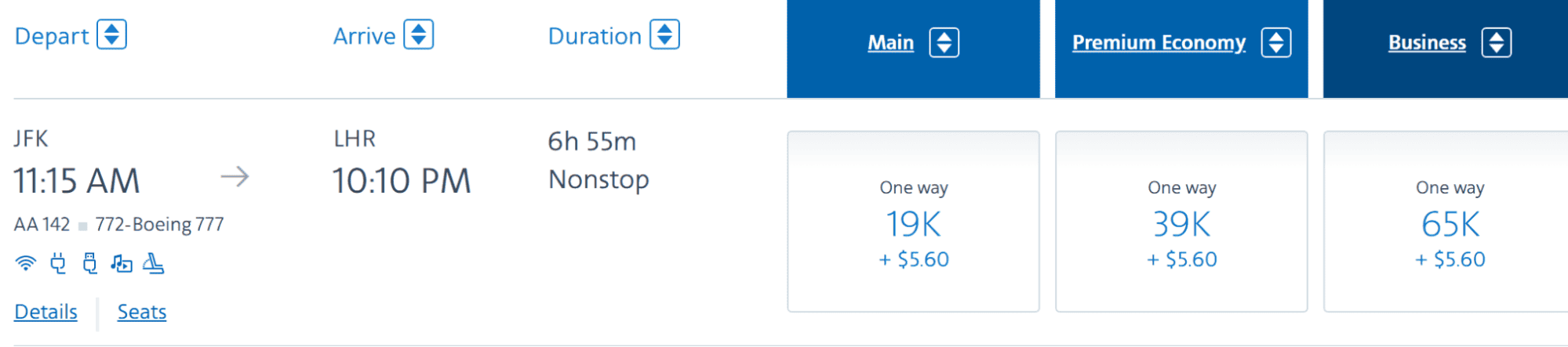Image resolution: width=1568 pixels, height=347 pixels.
Task: Open the Premium Economy column header
Action: [x=1159, y=43]
